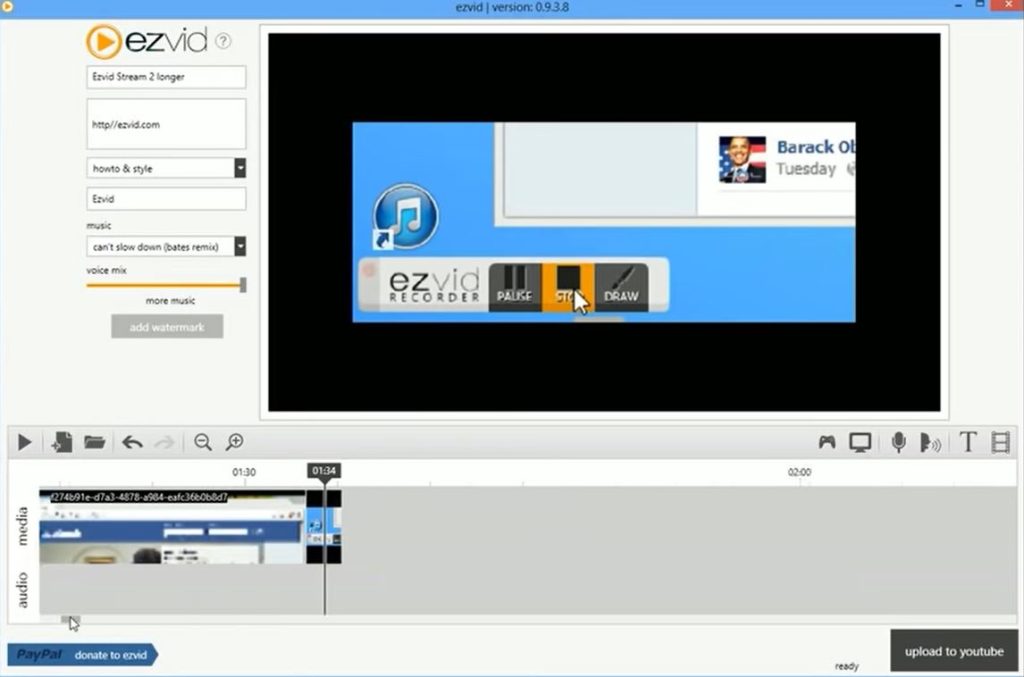Add pictures or video with filmstrip icon

[1000, 442]
